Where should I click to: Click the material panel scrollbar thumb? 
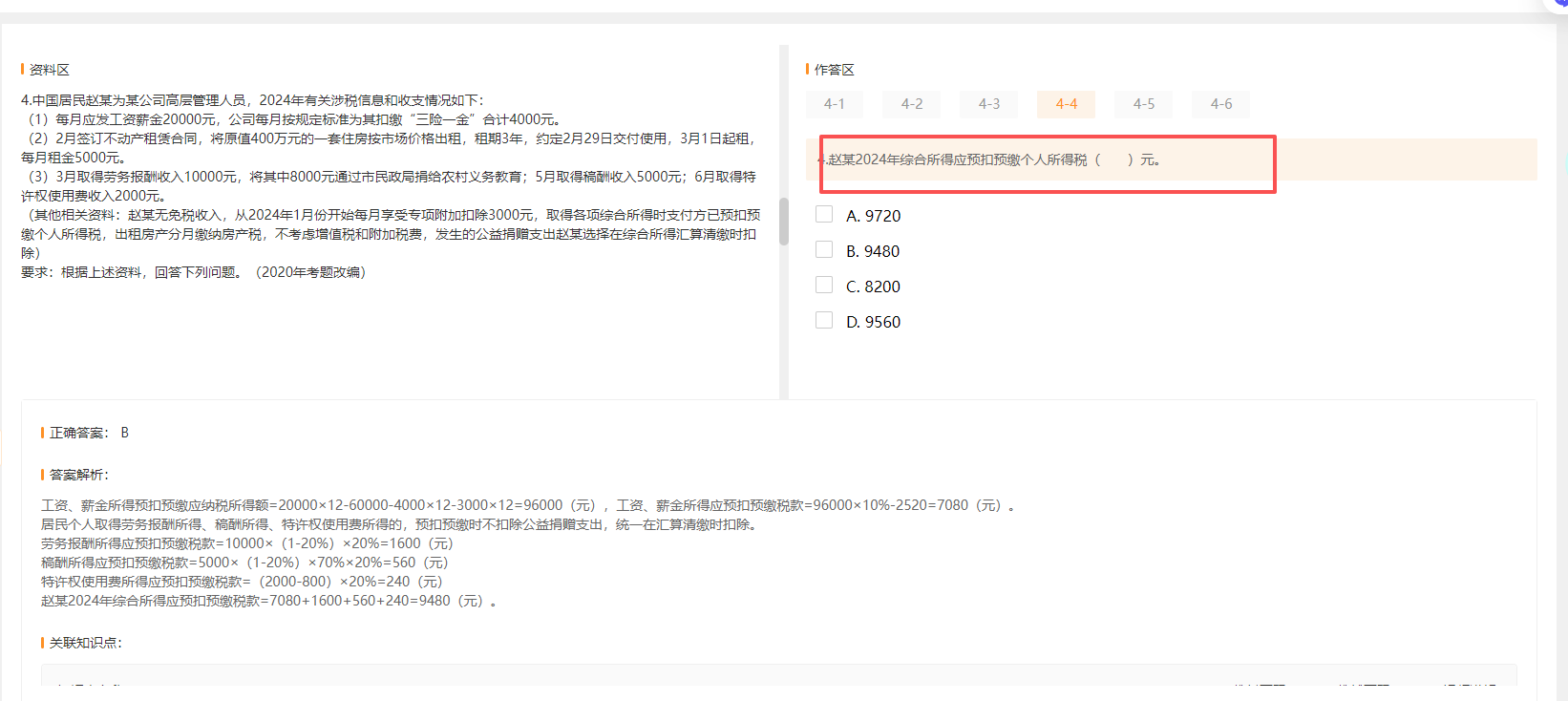(x=784, y=222)
